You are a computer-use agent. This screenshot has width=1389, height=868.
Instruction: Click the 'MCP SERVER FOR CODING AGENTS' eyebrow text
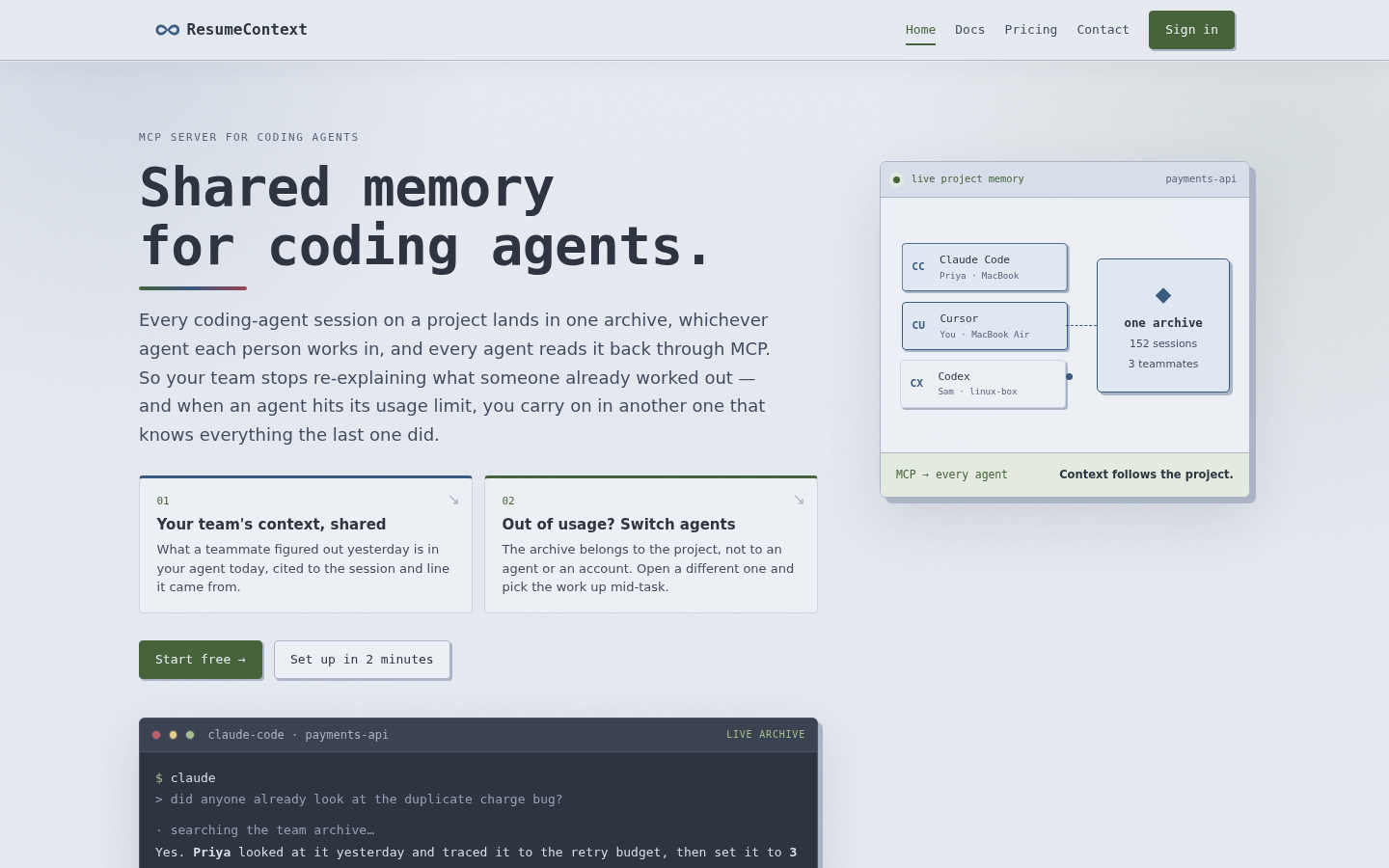tap(249, 137)
